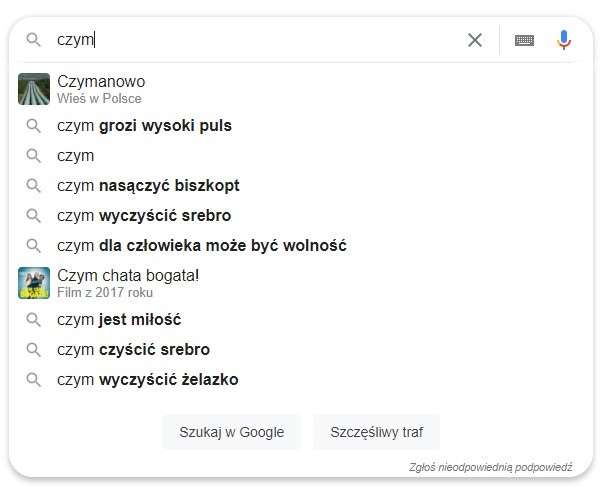Click the Szczęśliwy traf button
This screenshot has height=497, width=606.
coord(376,432)
